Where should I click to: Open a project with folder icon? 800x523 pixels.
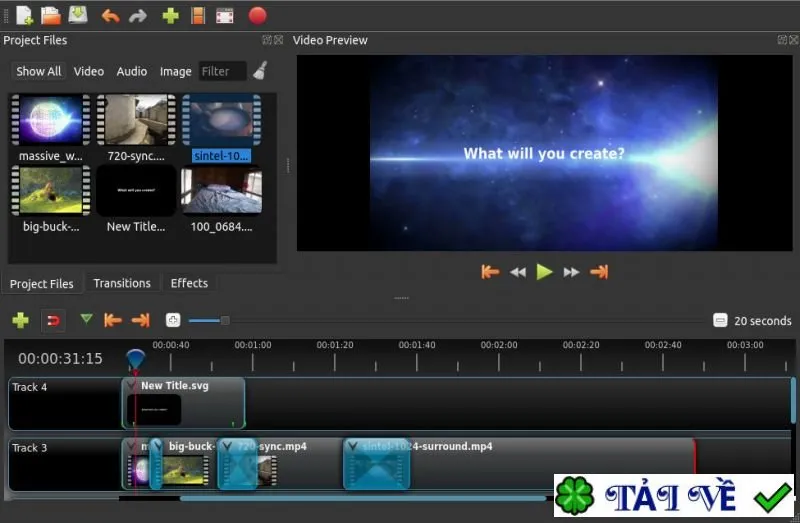(x=51, y=15)
